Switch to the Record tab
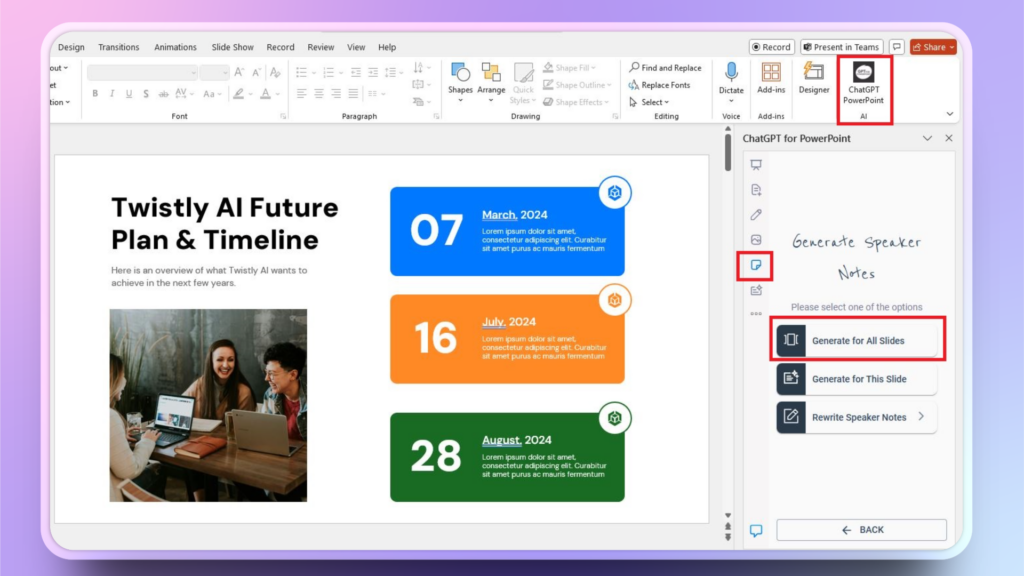Viewport: 1024px width, 576px height. pyautogui.click(x=280, y=47)
